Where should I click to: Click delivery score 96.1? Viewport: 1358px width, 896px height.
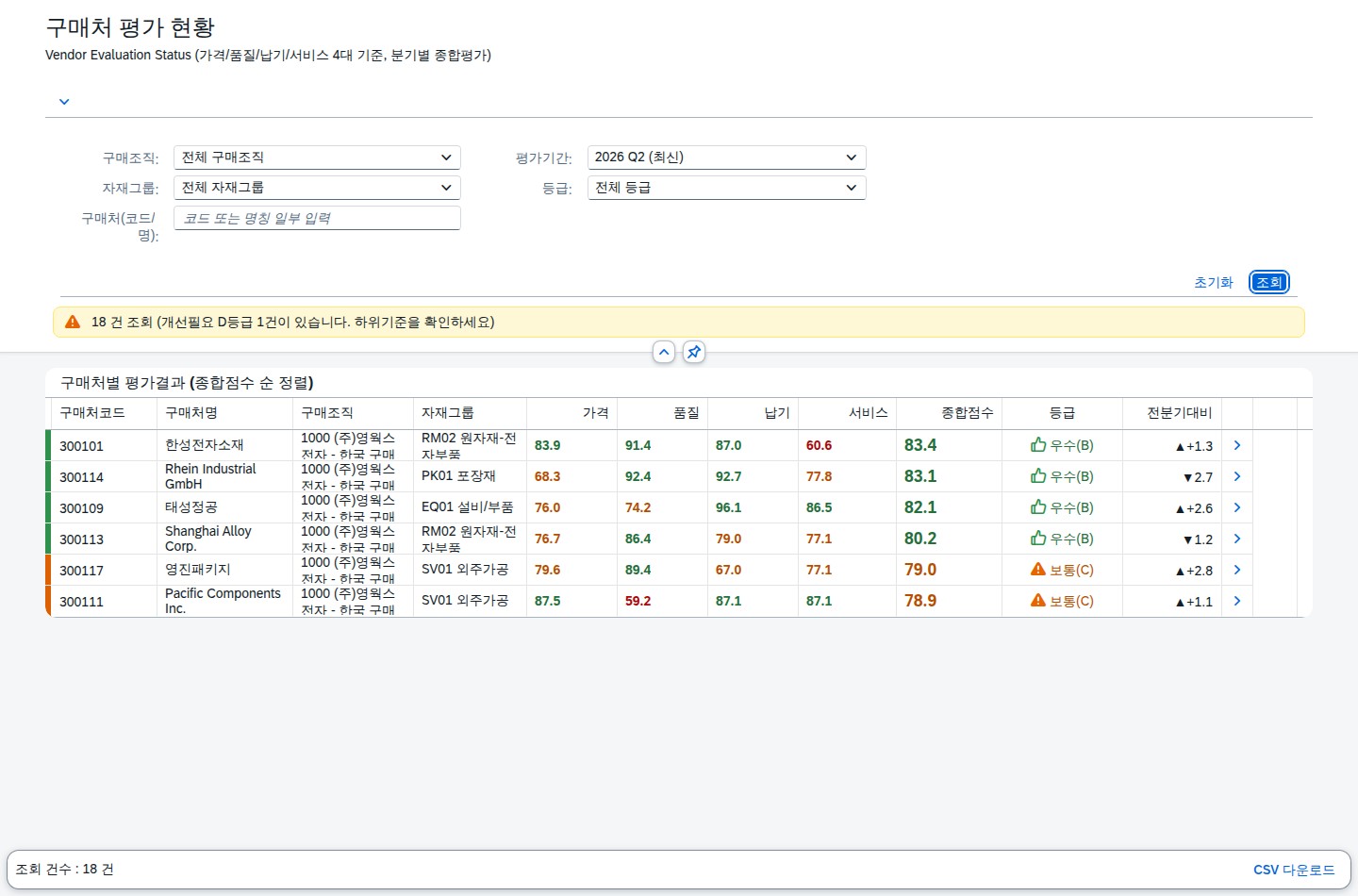pyautogui.click(x=728, y=507)
